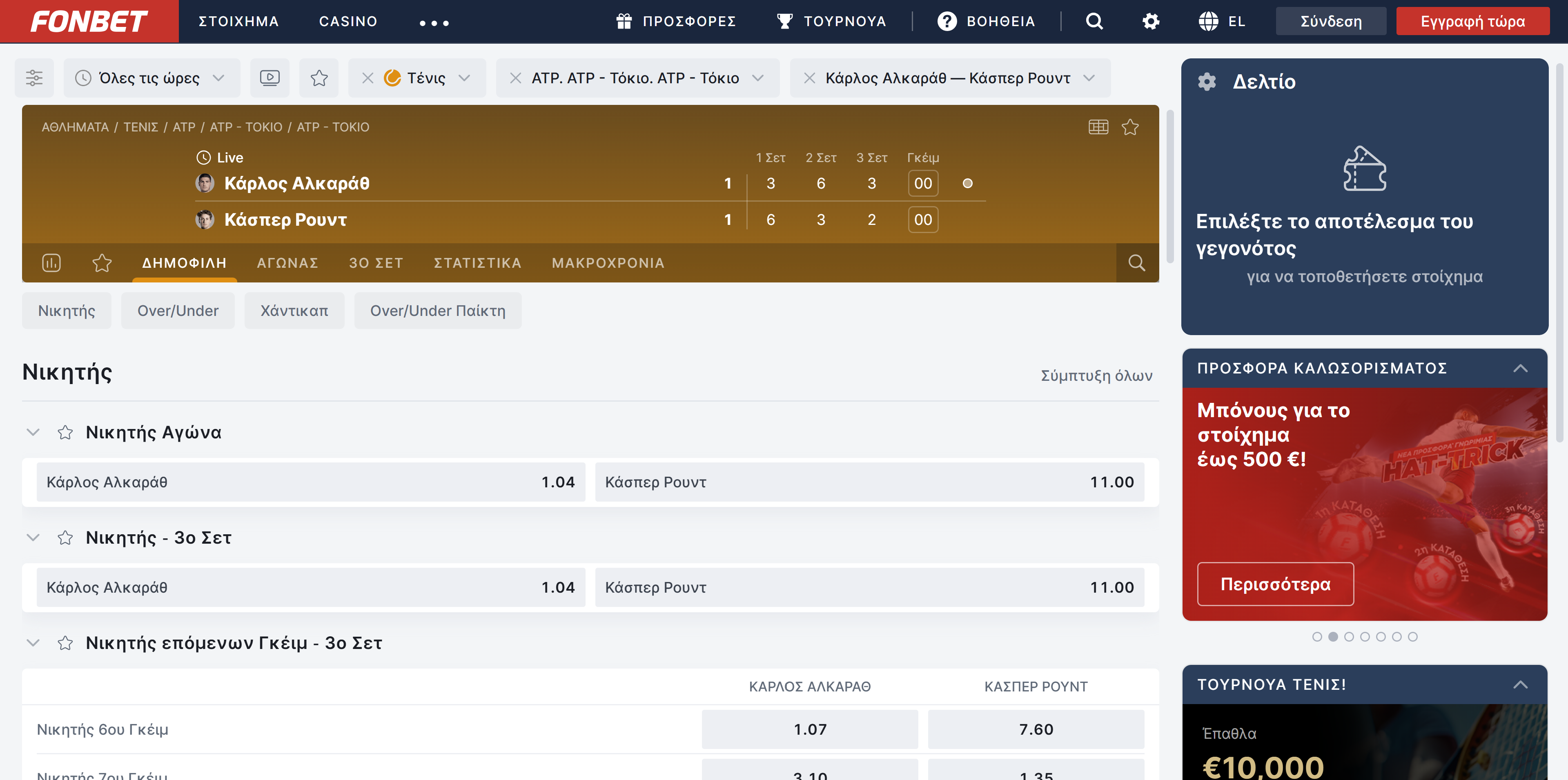1568x780 pixels.
Task: Go to ΣΤΟΙΧΗΜΑ section
Action: 238,21
